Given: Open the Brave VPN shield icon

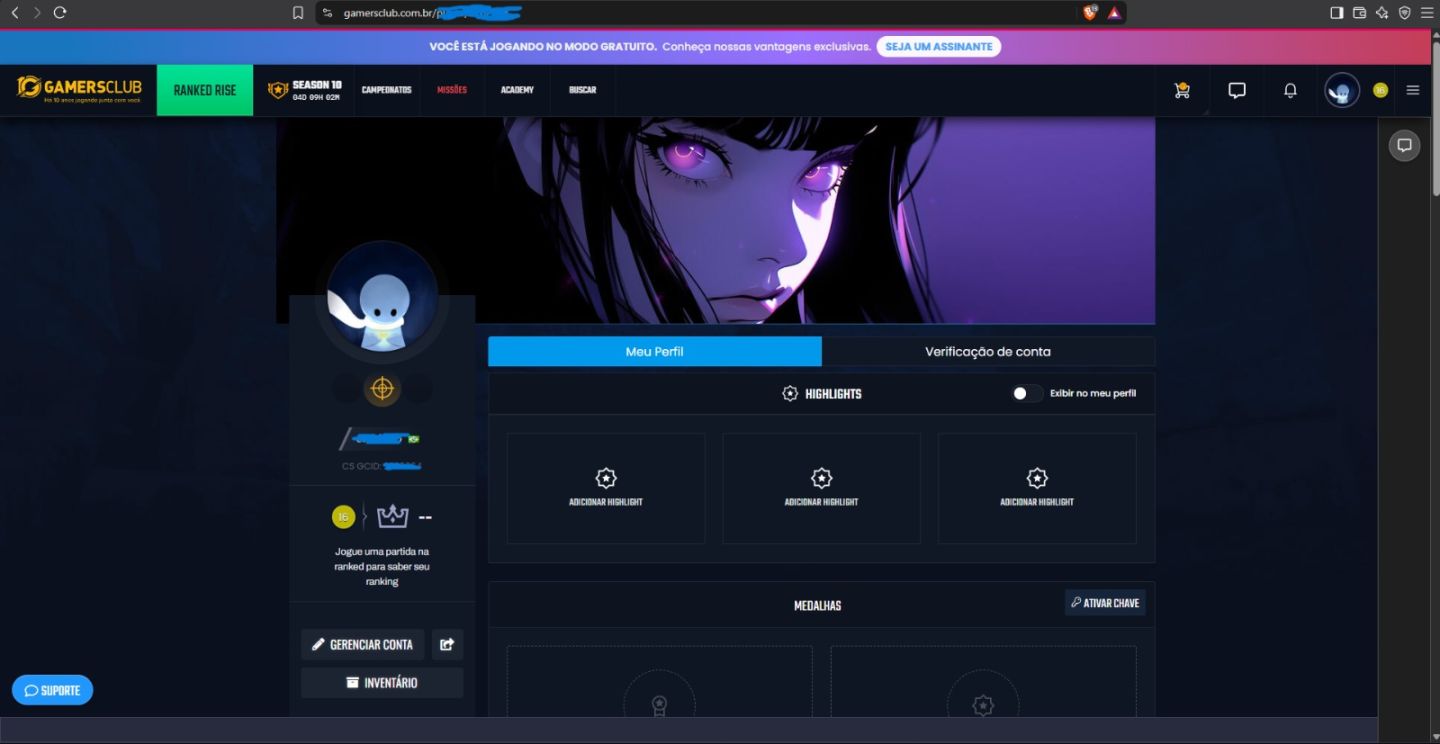Looking at the screenshot, I should (1404, 13).
